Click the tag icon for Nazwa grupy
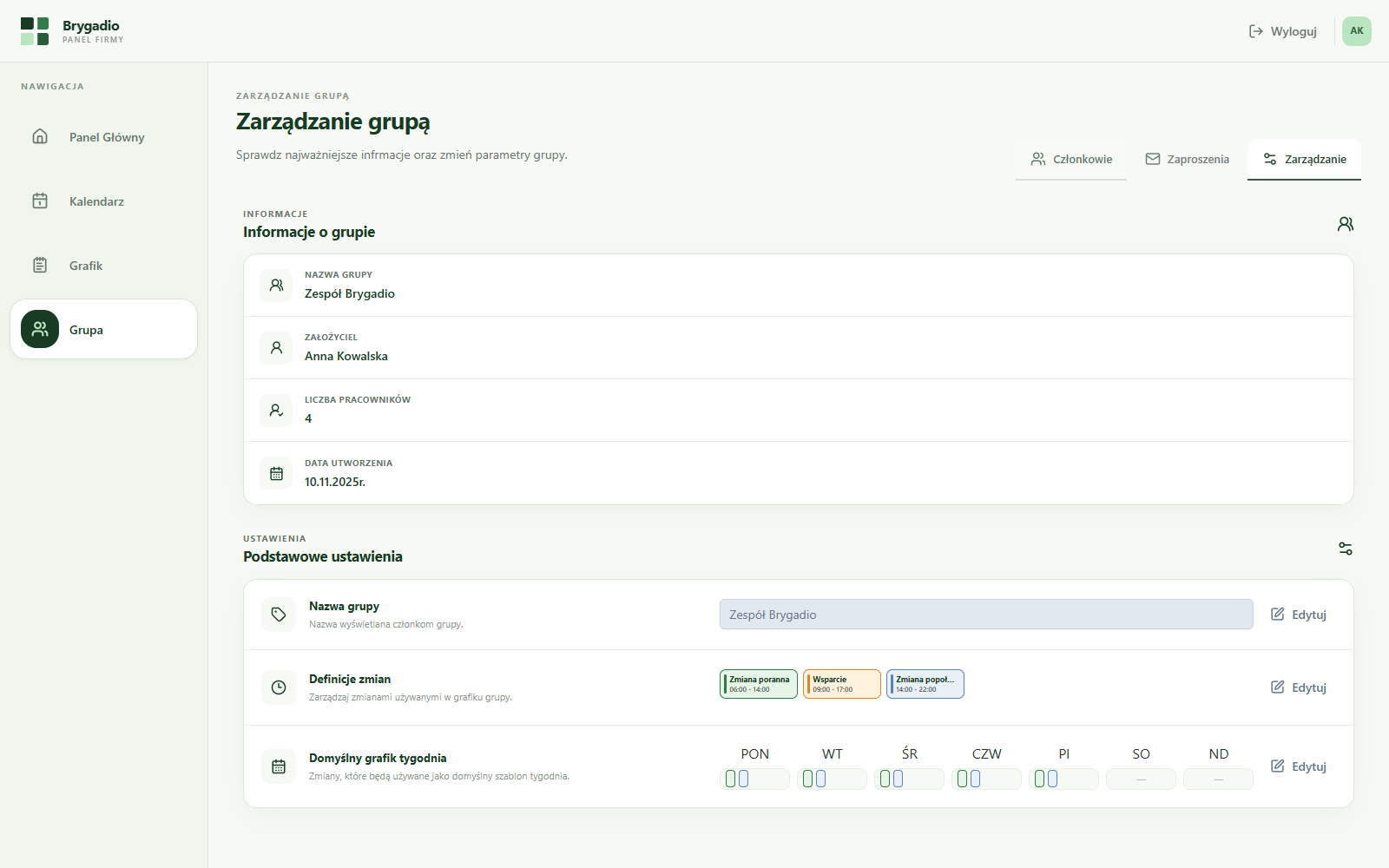 click(x=279, y=615)
